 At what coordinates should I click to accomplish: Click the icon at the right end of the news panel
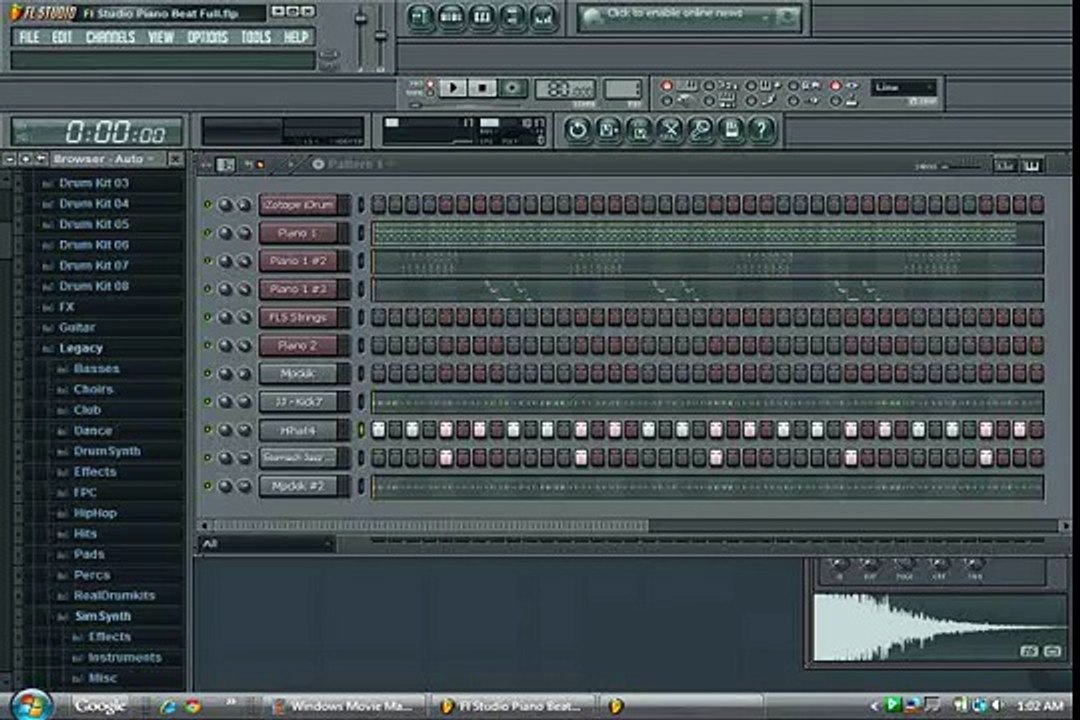click(x=786, y=17)
